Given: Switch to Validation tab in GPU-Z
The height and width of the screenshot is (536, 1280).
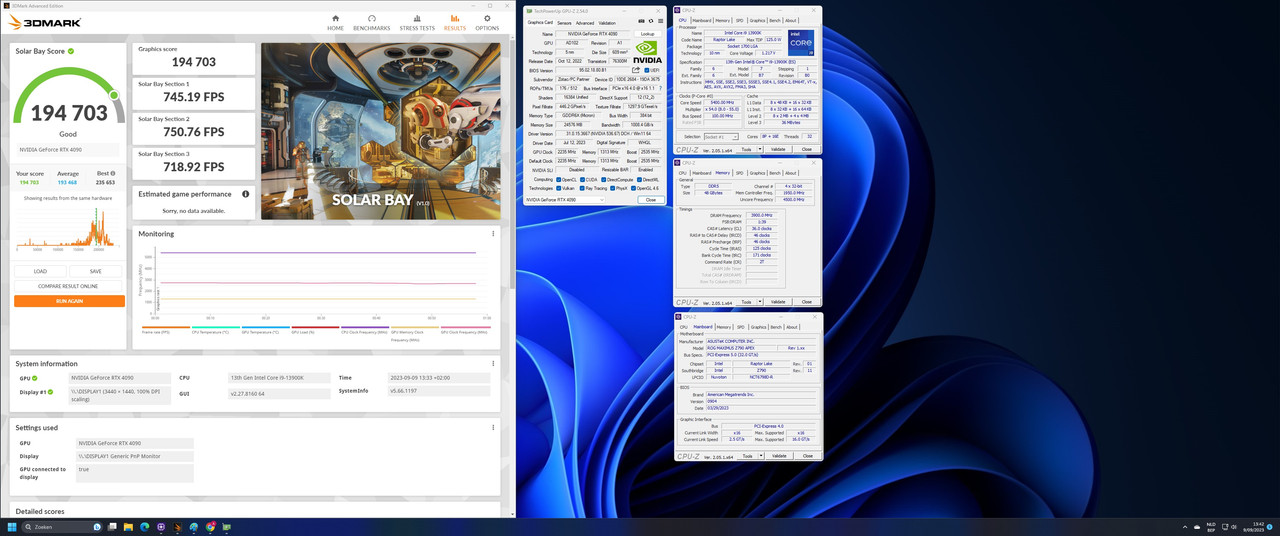Looking at the screenshot, I should [x=607, y=23].
